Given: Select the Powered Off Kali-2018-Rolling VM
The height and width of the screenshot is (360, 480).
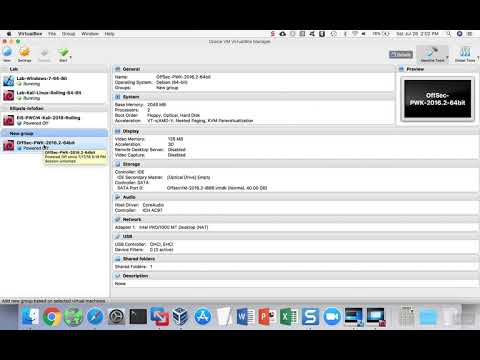Looking at the screenshot, I should pyautogui.click(x=54, y=120).
